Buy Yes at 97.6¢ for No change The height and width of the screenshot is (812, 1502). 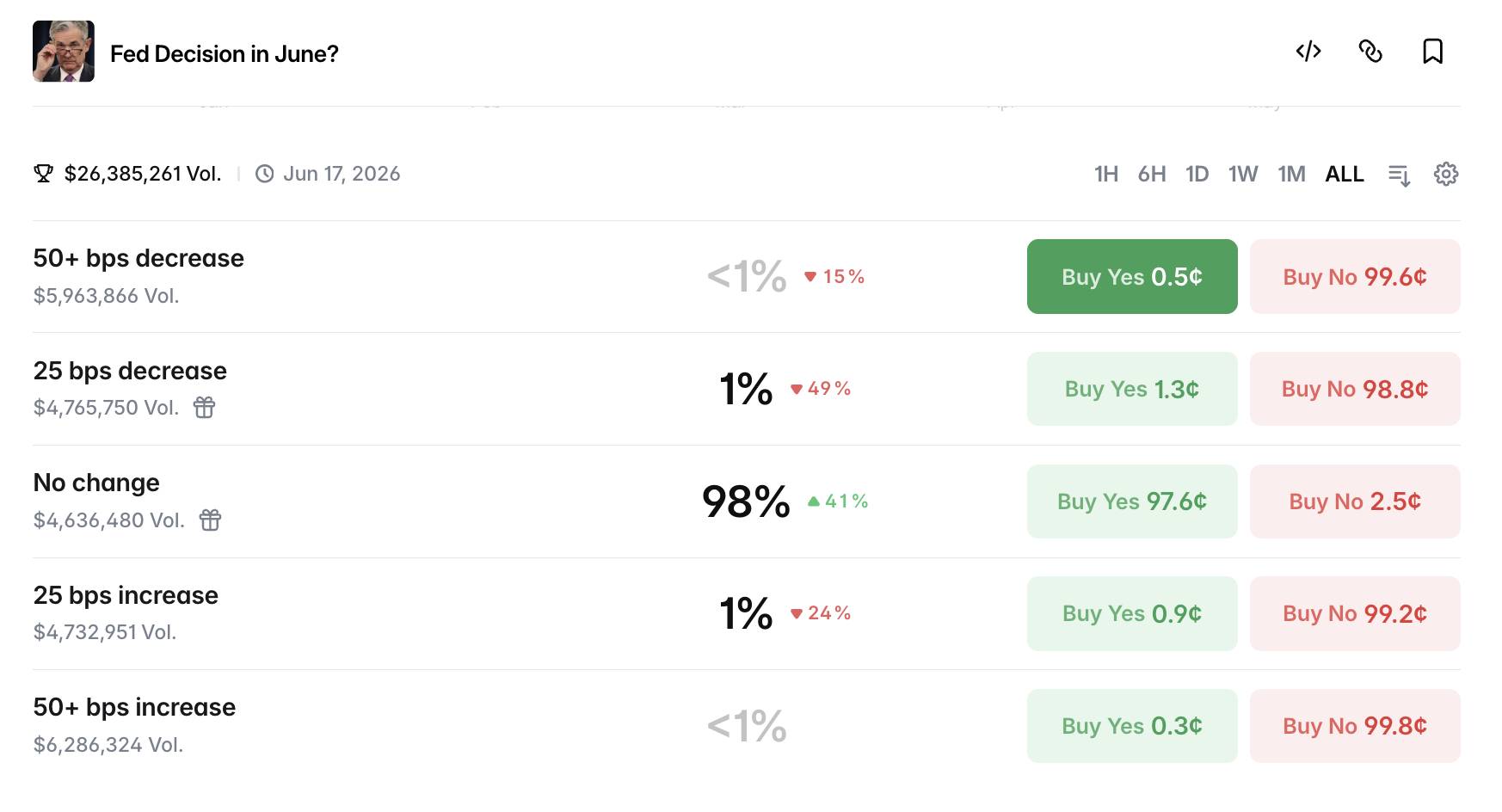point(1132,501)
